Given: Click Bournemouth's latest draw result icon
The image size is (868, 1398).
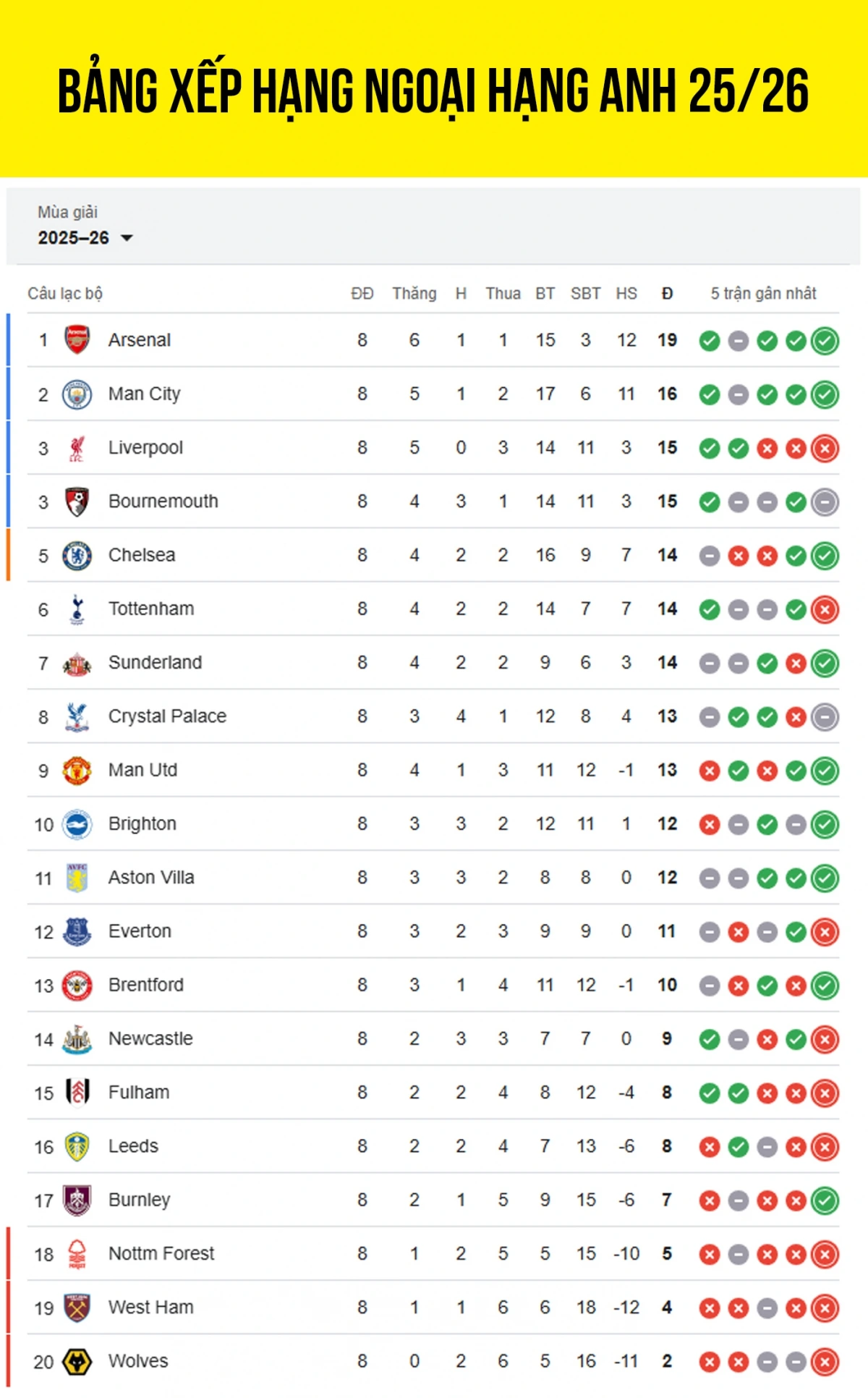Looking at the screenshot, I should pyautogui.click(x=825, y=502).
